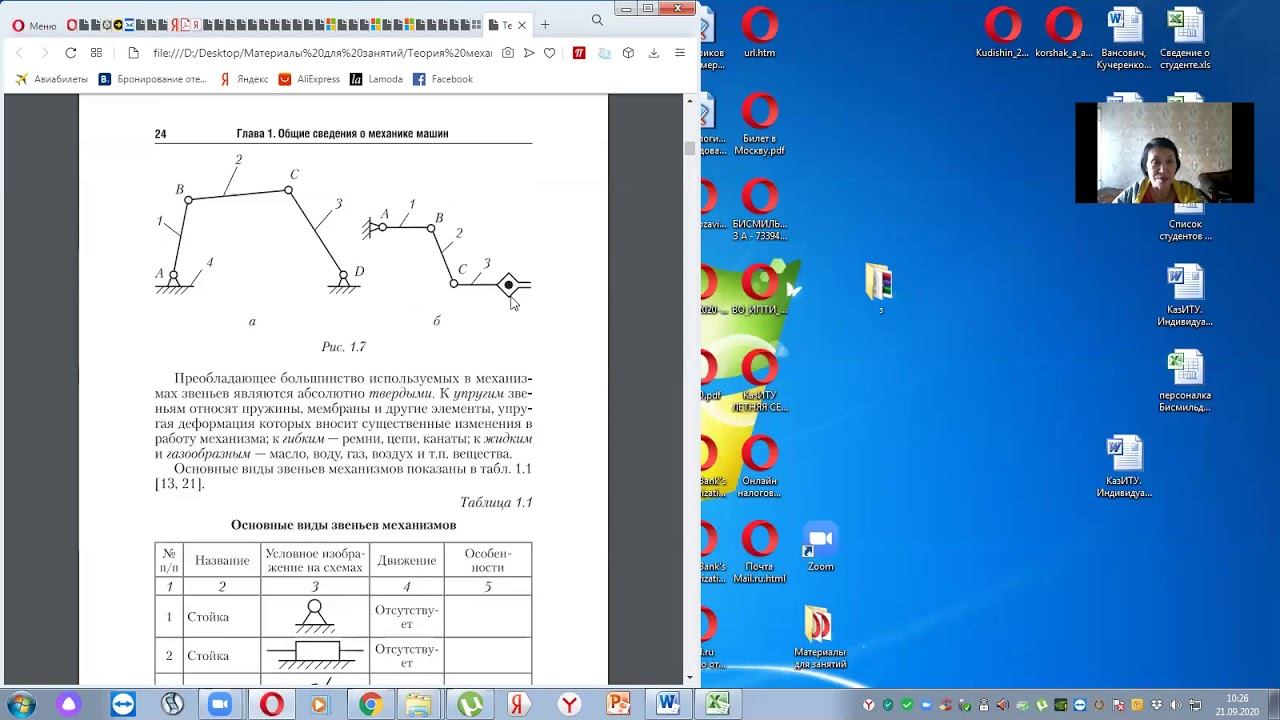Add a new tab with plus button

(545, 25)
